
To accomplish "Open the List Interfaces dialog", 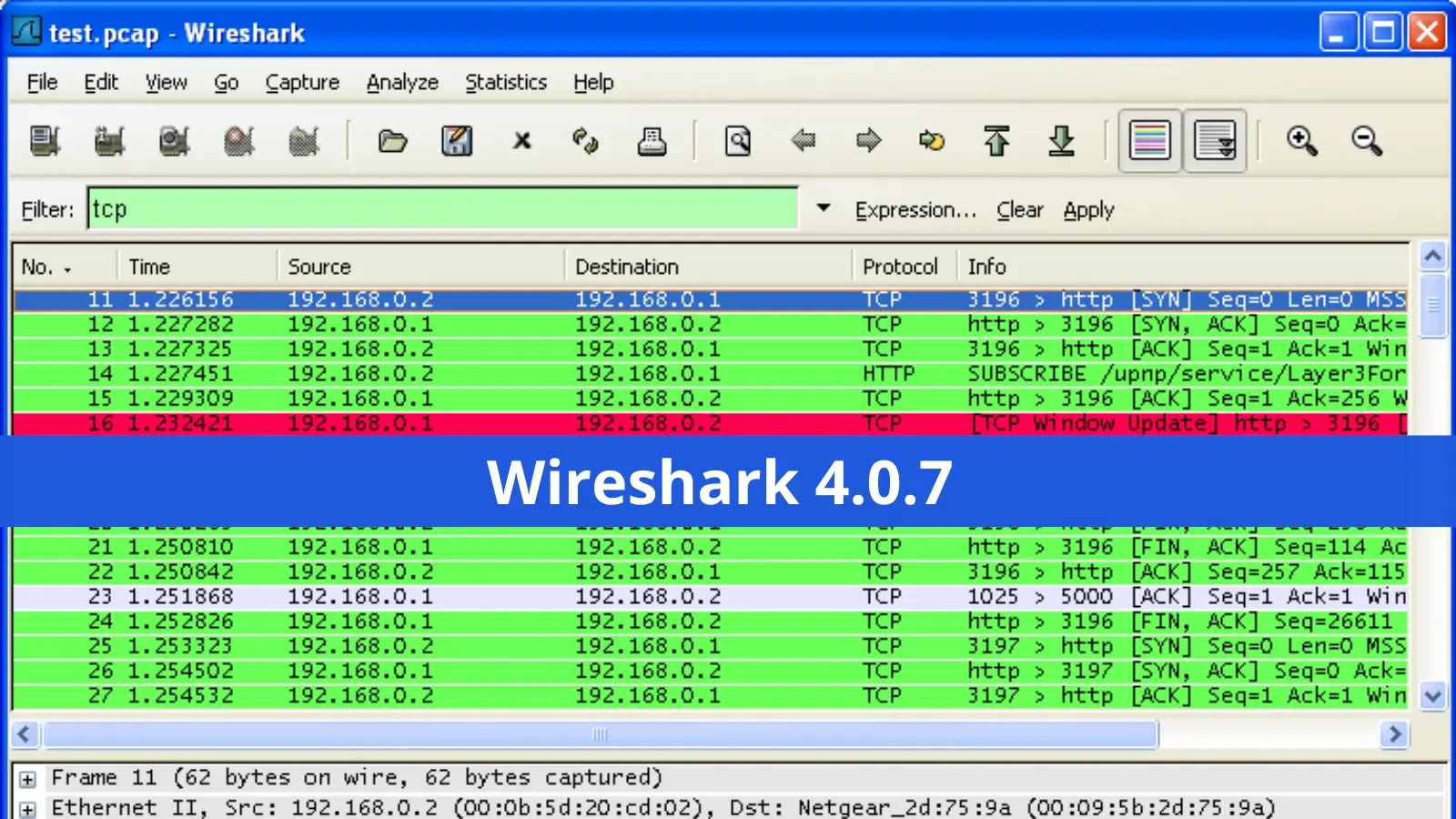I will (44, 141).
